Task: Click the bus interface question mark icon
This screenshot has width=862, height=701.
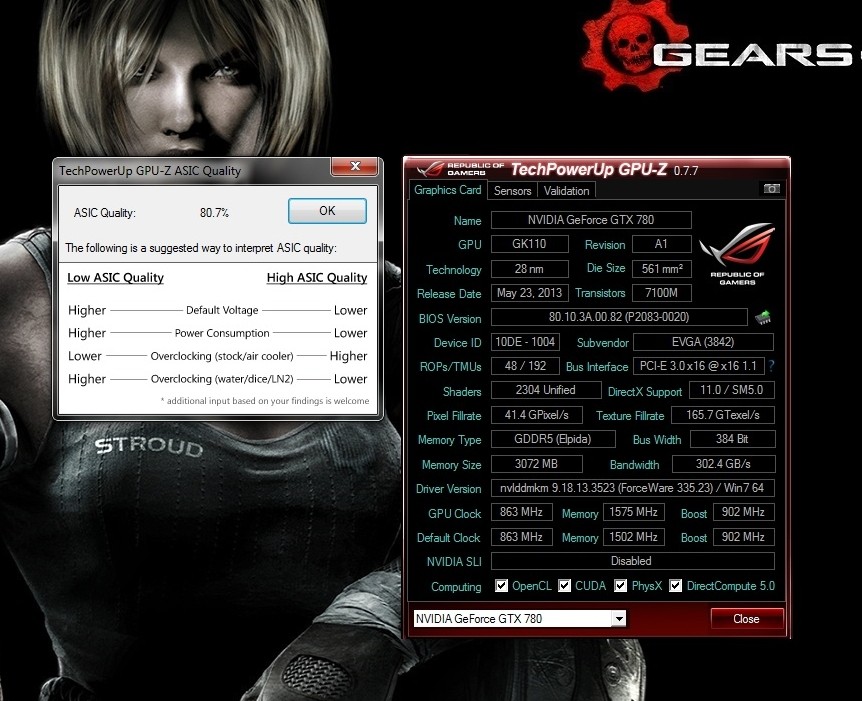Action: pos(771,366)
